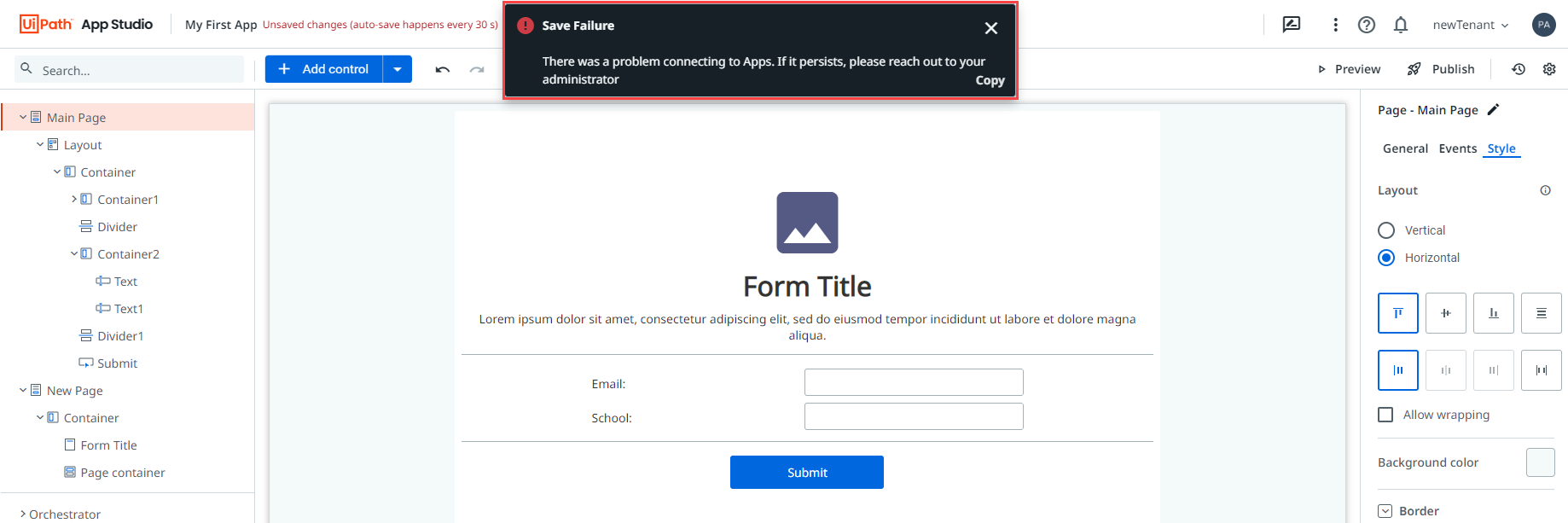1568x523 pixels.
Task: Select Form Title in the tree
Action: click(x=108, y=445)
